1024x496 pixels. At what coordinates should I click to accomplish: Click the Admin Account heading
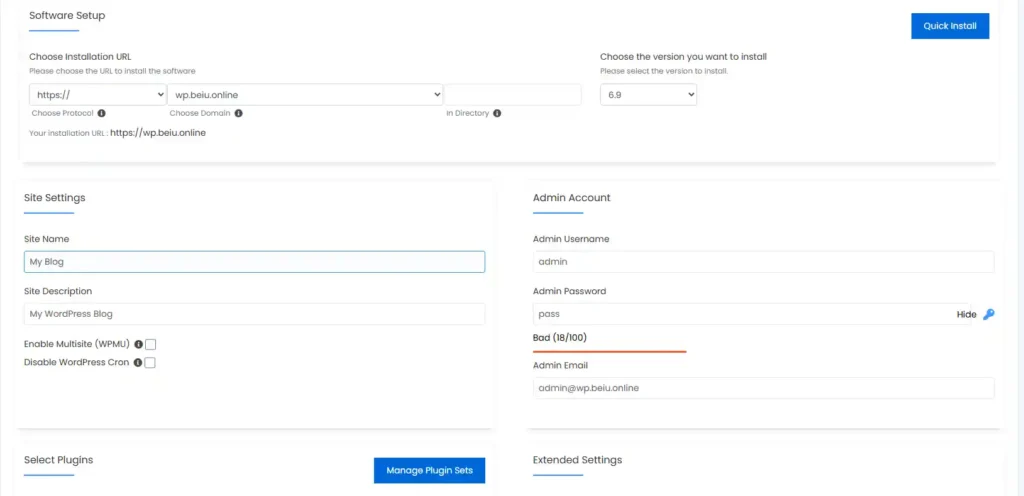571,197
